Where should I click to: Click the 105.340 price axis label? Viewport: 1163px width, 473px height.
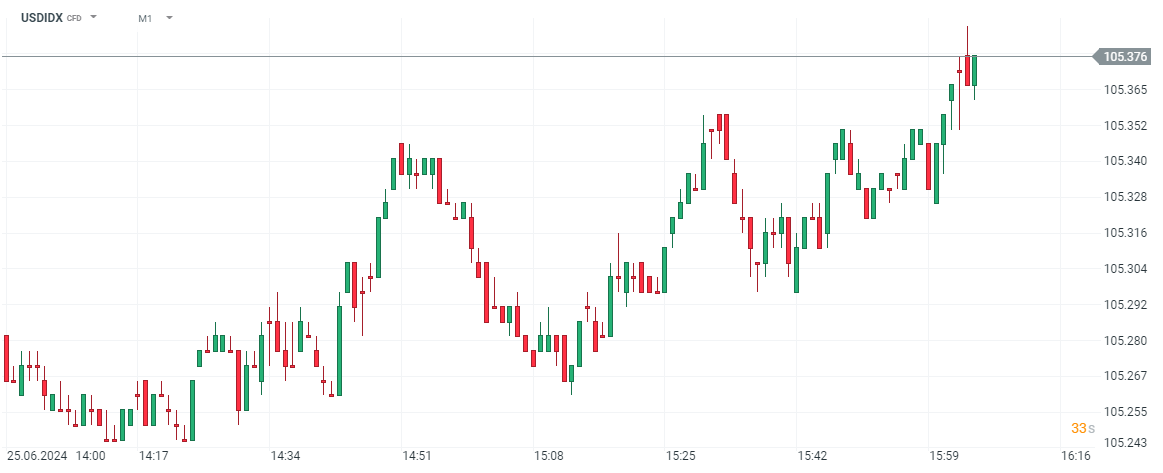point(1125,161)
